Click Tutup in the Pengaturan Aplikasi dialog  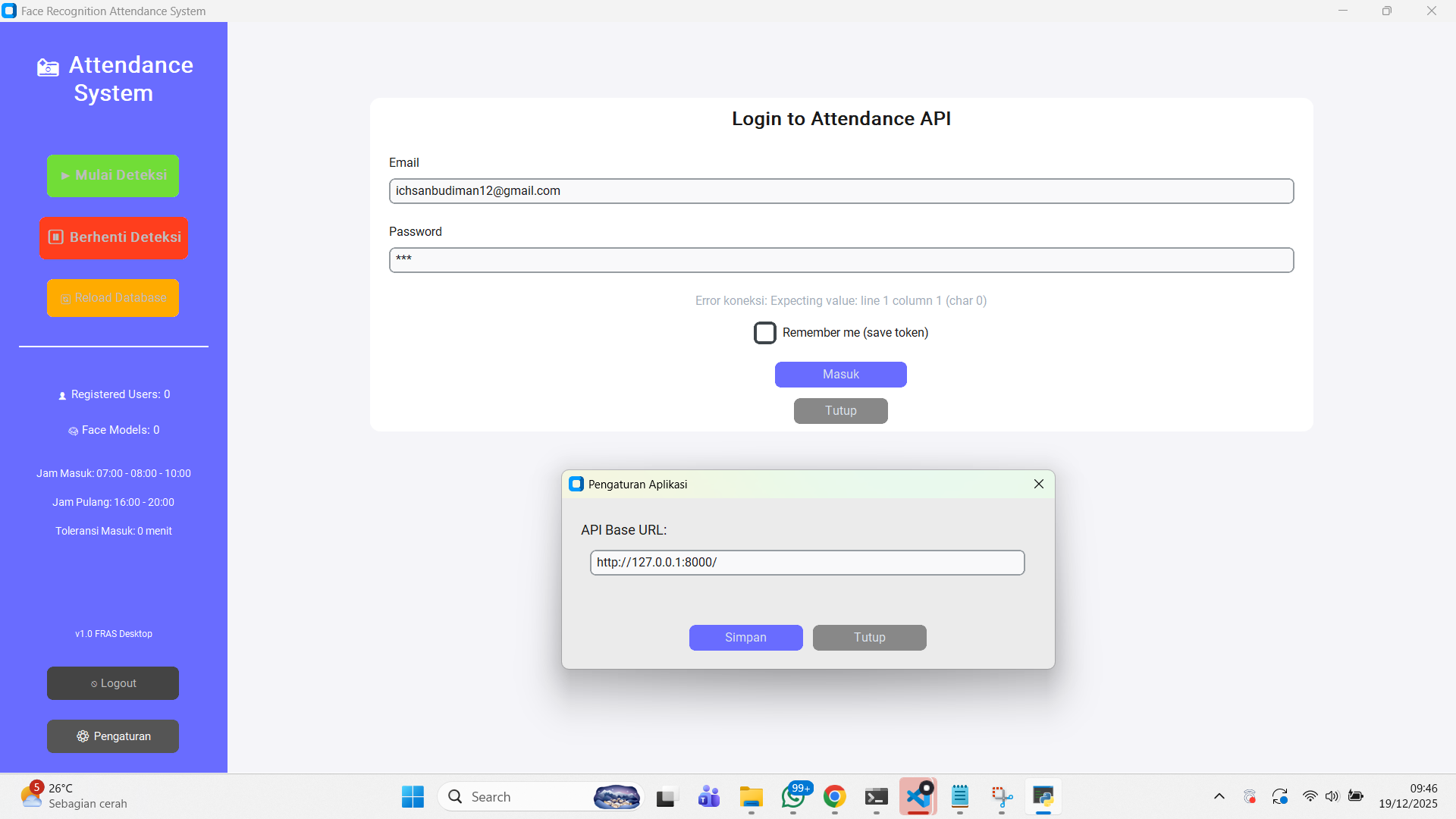(869, 638)
